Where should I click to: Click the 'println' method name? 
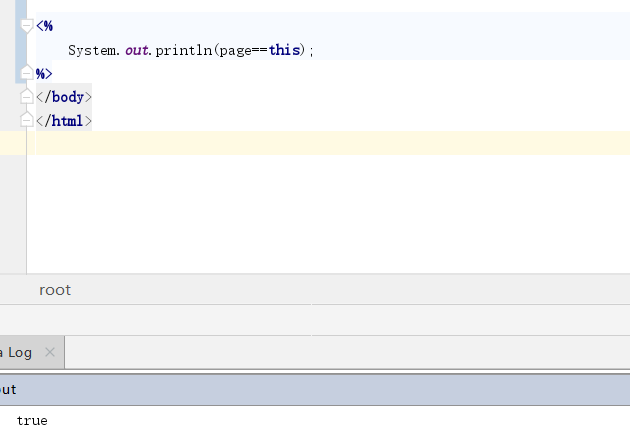(184, 51)
